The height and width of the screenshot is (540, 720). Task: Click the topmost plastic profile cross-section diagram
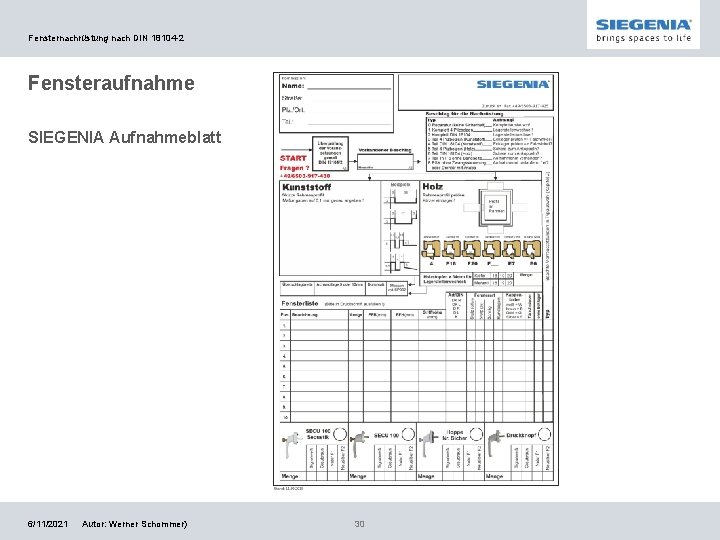click(x=400, y=197)
